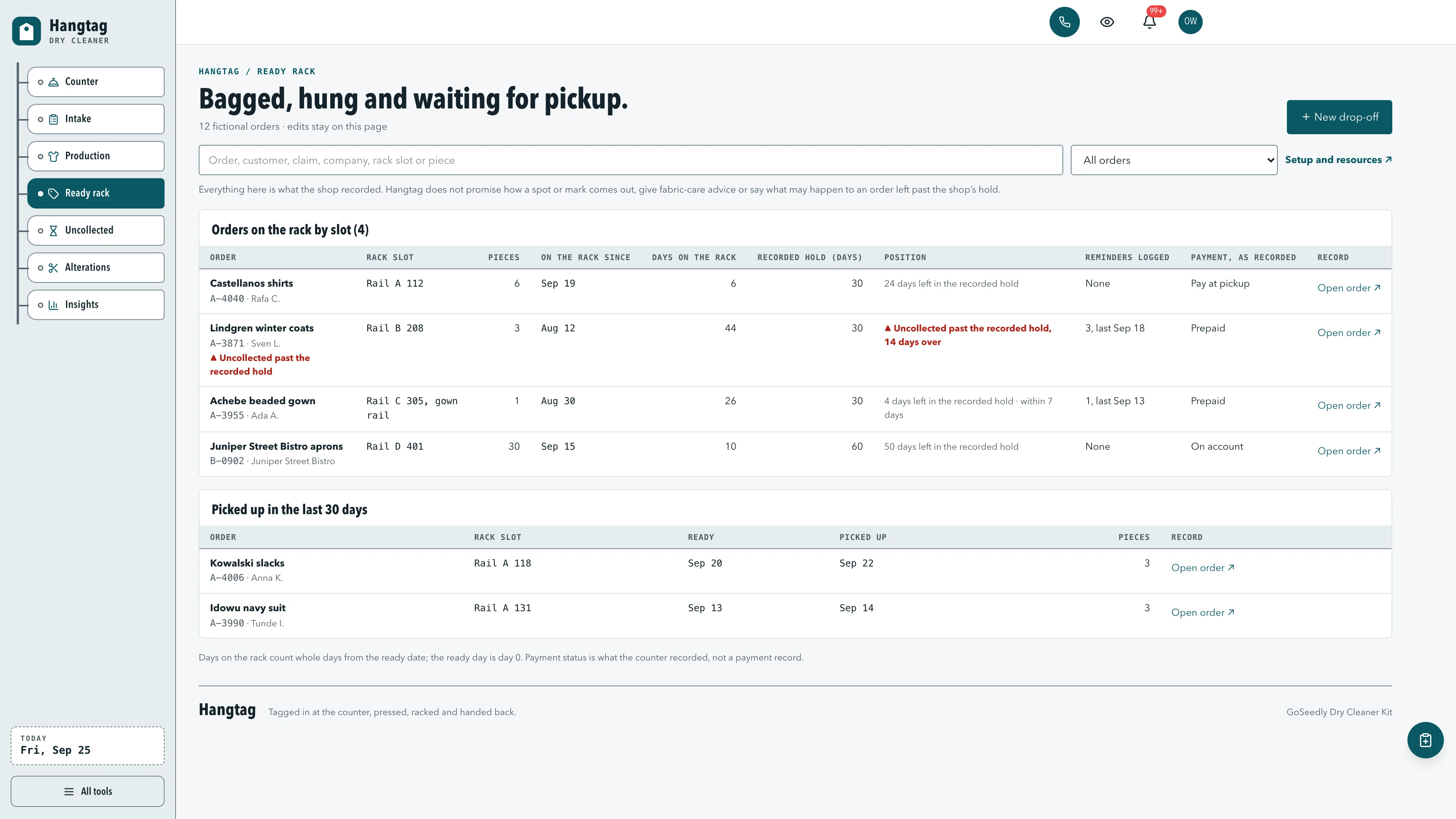Click the phone call icon button
Screen dimensions: 1456x819
pyautogui.click(x=1064, y=22)
